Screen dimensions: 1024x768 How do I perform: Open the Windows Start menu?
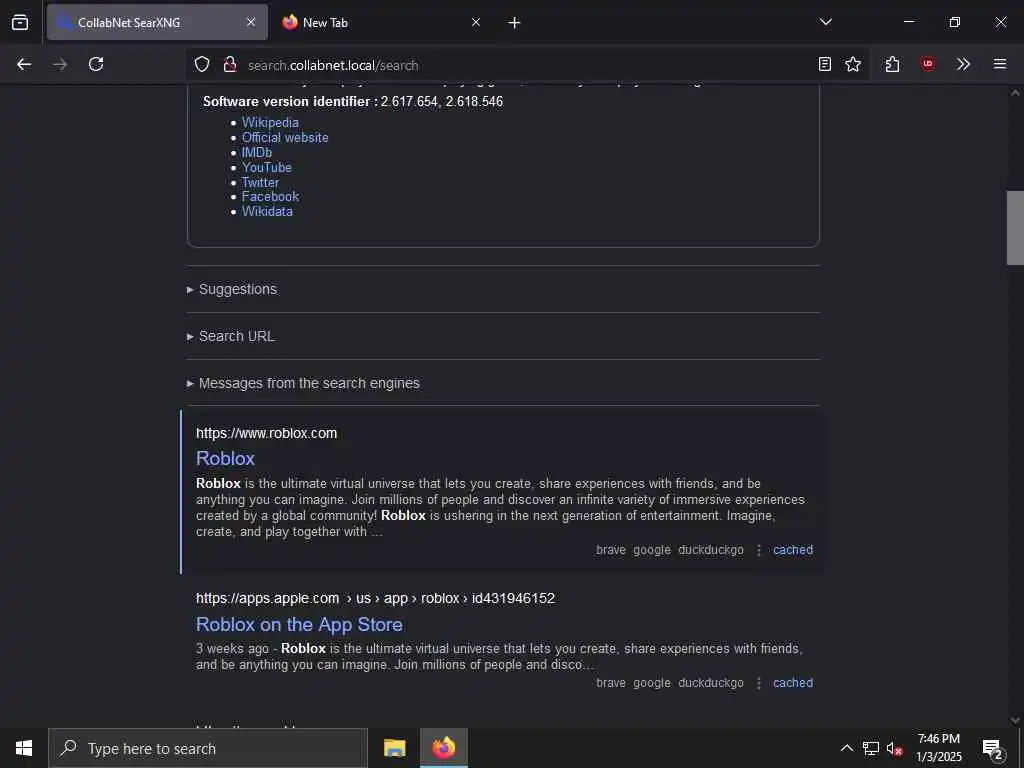24,748
